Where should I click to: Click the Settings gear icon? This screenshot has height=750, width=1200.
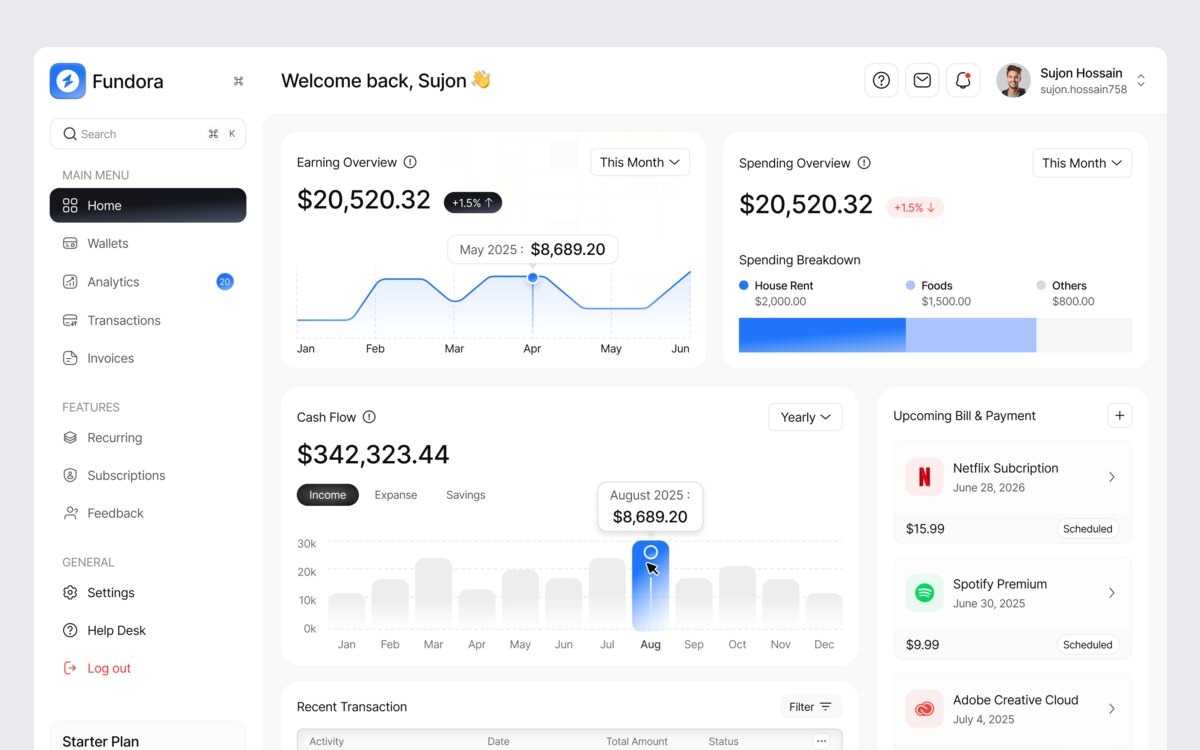tap(70, 592)
